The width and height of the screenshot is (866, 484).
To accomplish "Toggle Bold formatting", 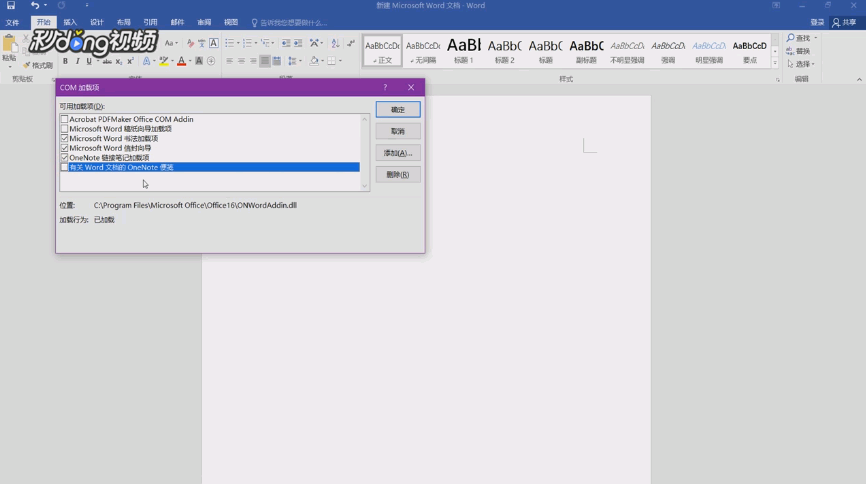I will (x=65, y=61).
